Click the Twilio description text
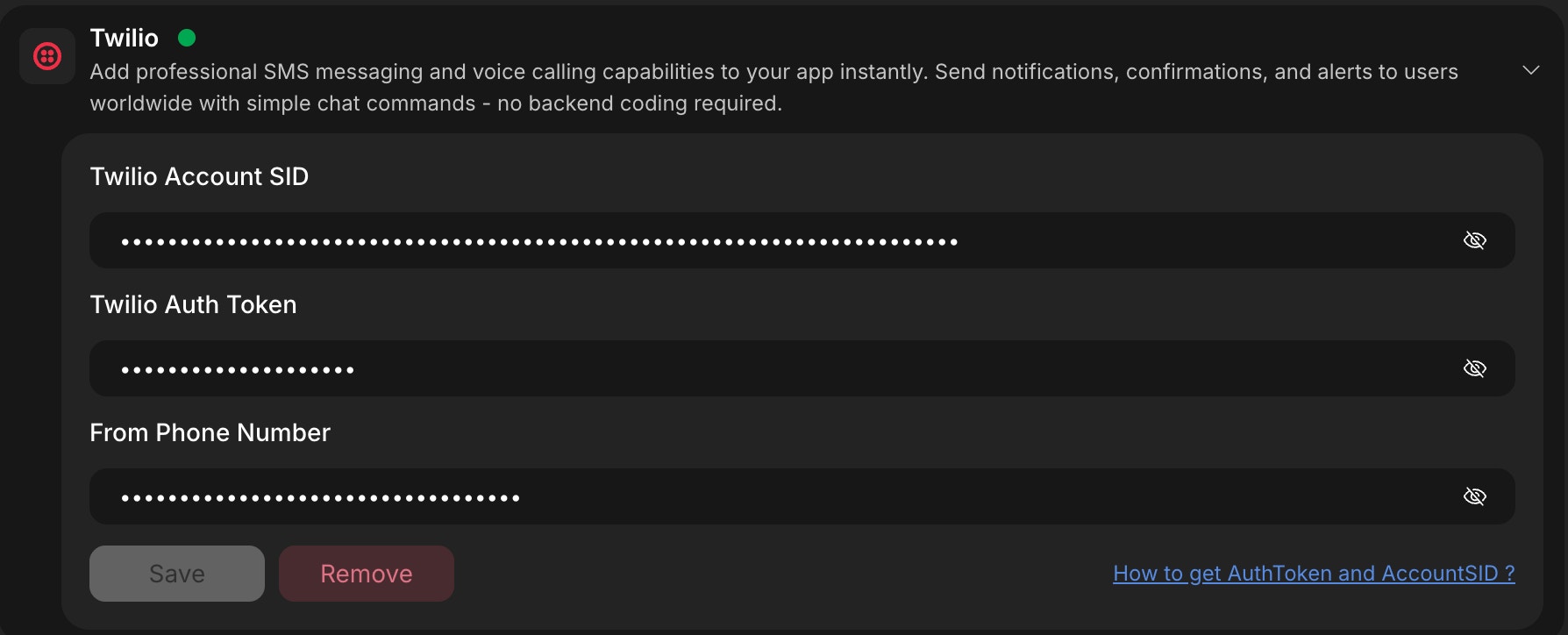Image resolution: width=1568 pixels, height=635 pixels. click(772, 87)
